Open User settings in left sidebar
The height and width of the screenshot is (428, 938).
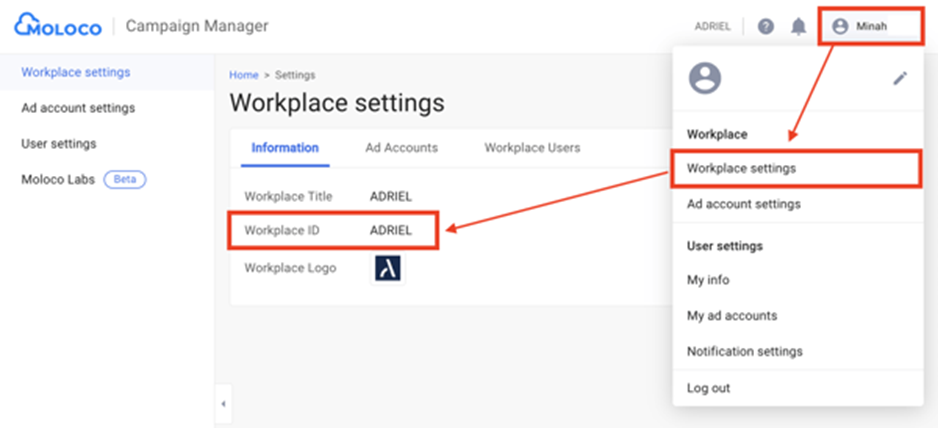[x=59, y=144]
